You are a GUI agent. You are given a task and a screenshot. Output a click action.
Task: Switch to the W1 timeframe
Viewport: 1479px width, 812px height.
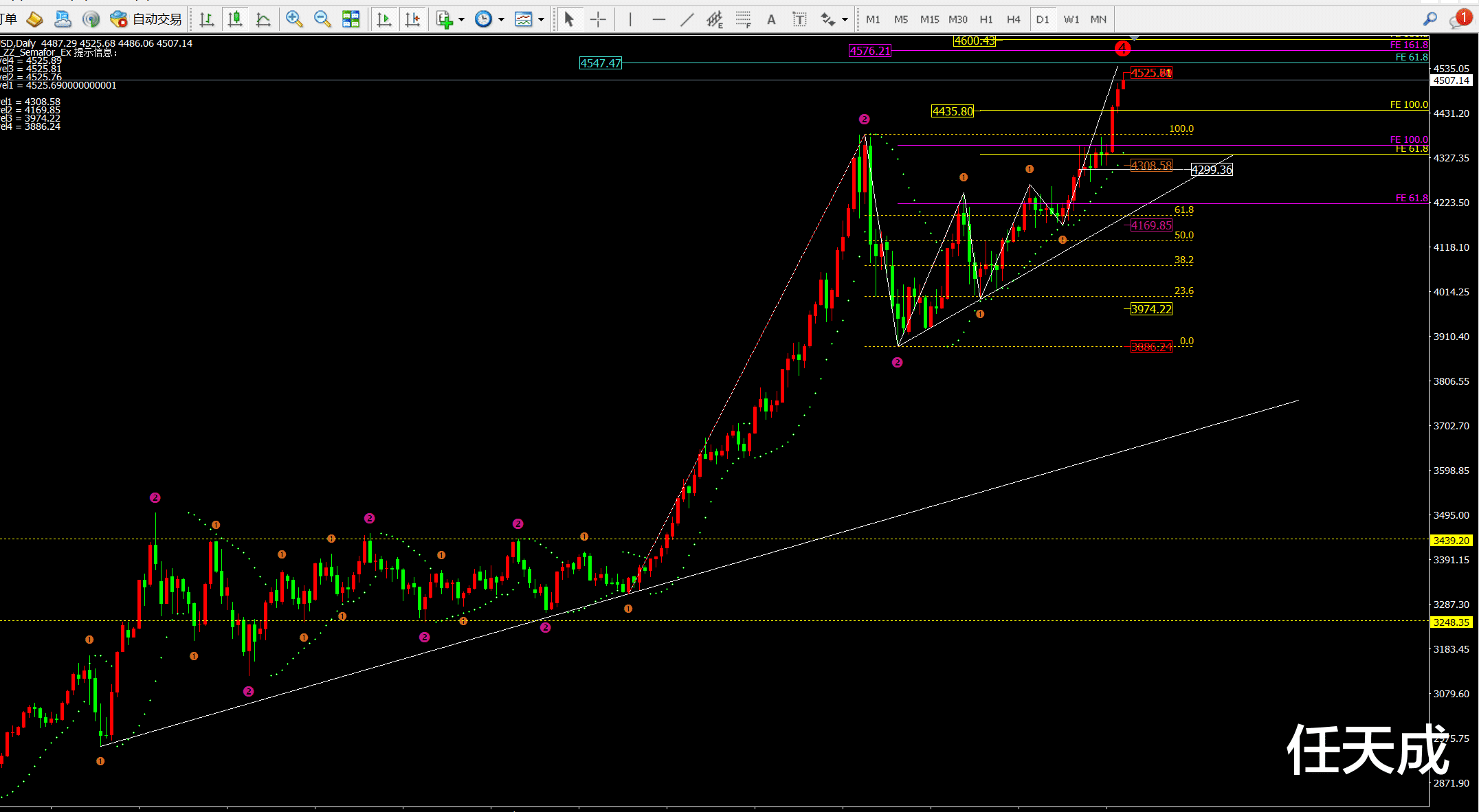(x=1071, y=19)
